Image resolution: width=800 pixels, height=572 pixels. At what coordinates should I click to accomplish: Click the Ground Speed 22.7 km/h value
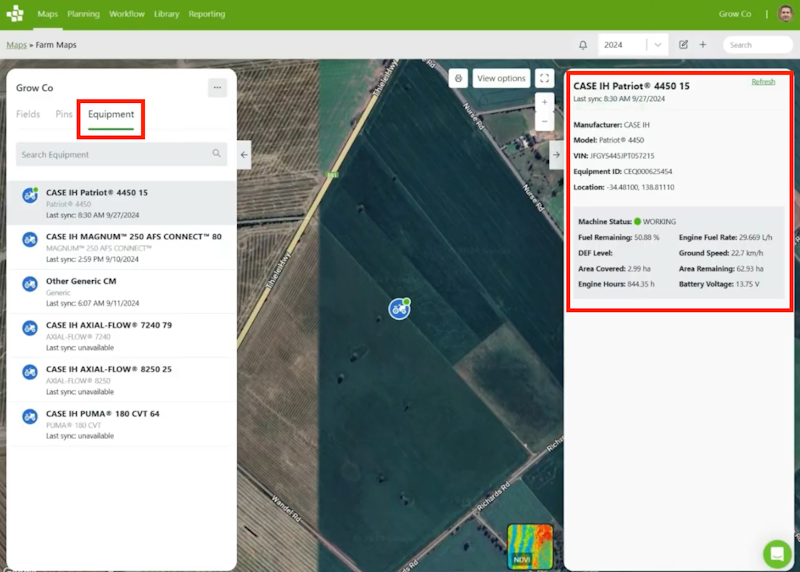[x=747, y=253]
